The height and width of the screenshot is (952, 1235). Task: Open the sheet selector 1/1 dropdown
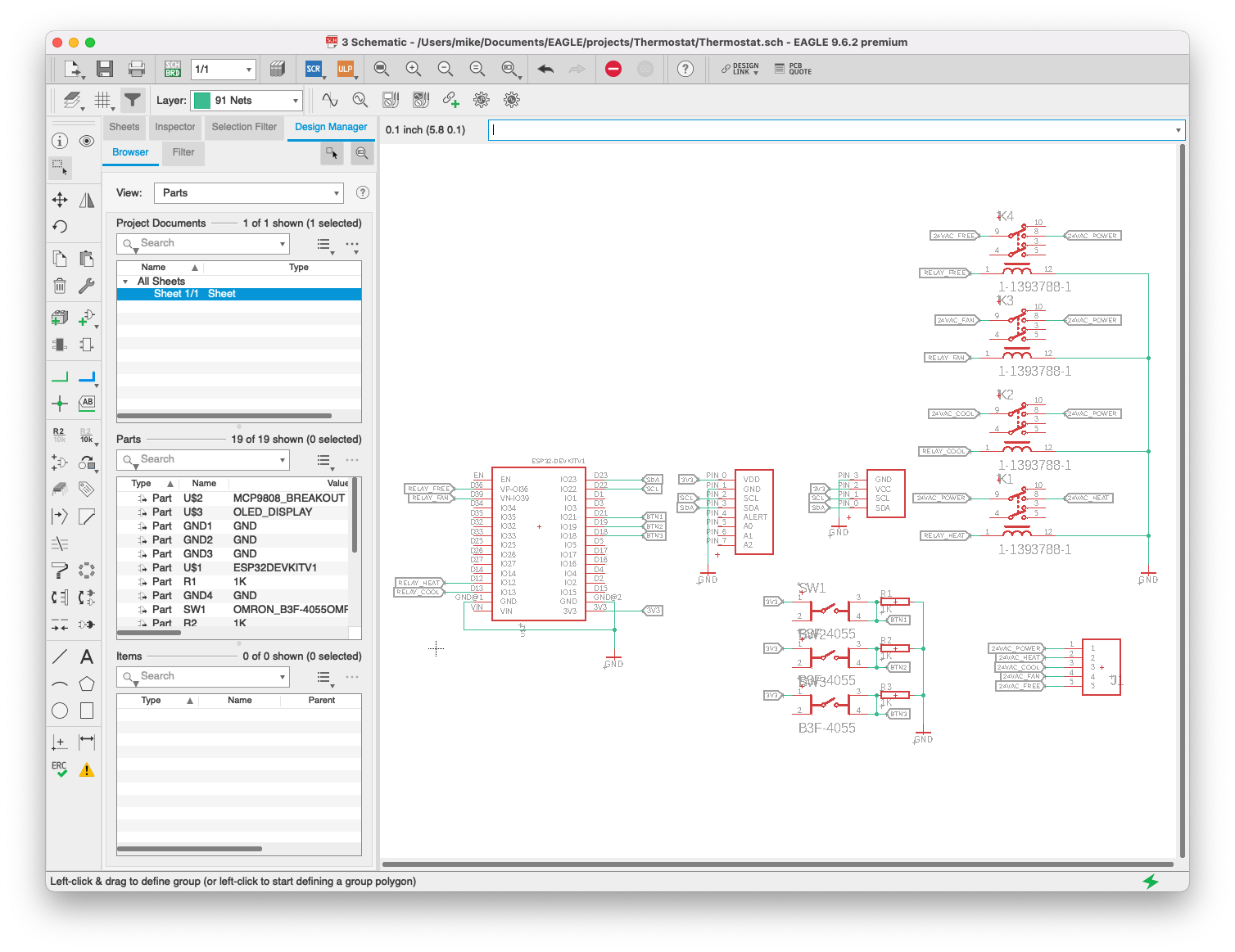(224, 70)
